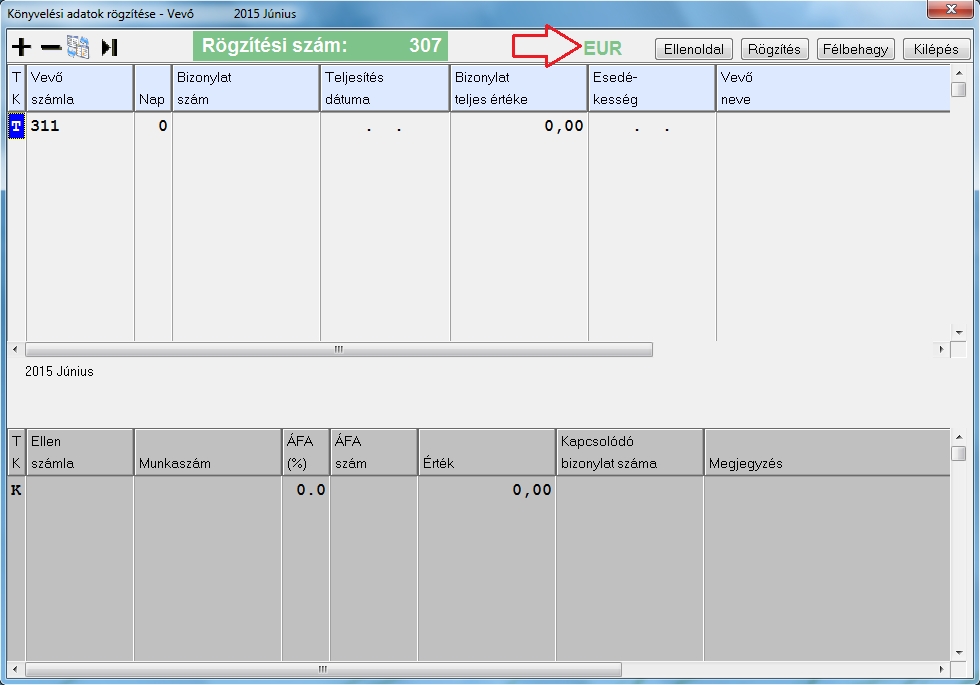Click the Kilépés button
980x685 pixels.
click(935, 49)
